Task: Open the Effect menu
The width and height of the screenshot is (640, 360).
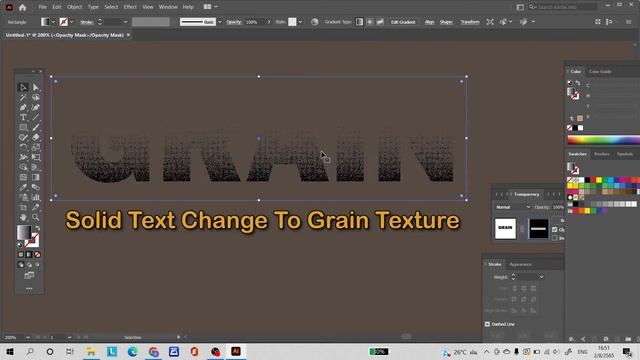Action: 130,7
